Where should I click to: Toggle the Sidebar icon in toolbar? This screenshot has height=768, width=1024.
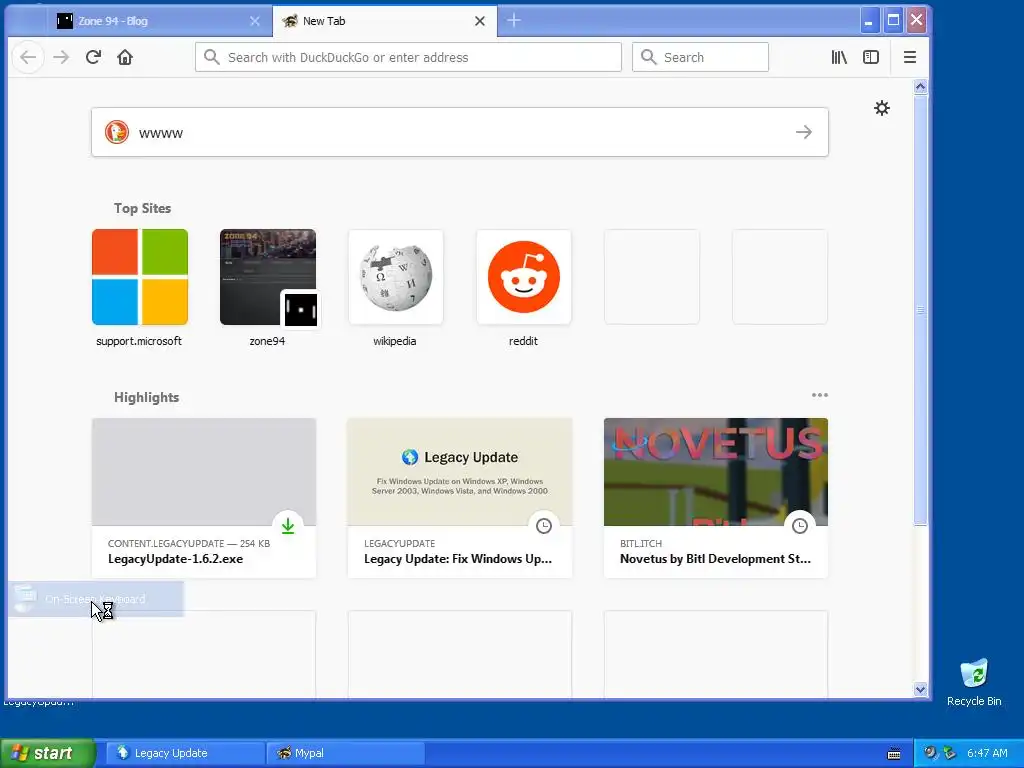871,57
